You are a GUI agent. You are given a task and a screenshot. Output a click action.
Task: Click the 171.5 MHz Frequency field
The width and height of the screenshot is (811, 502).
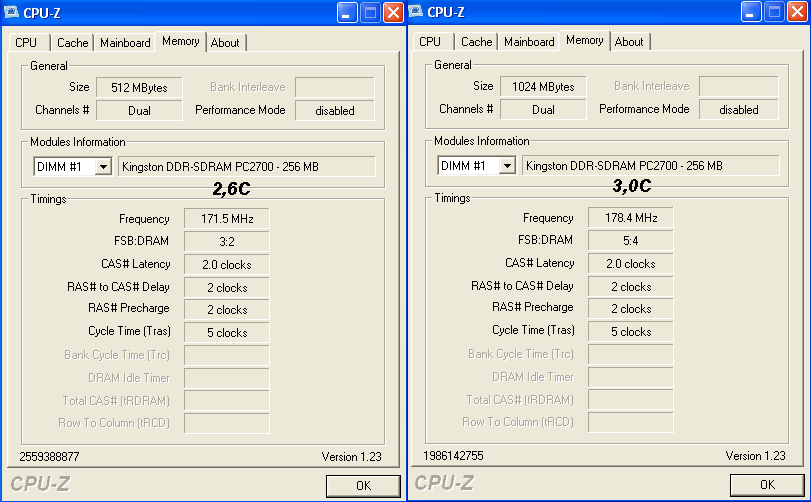(x=226, y=218)
